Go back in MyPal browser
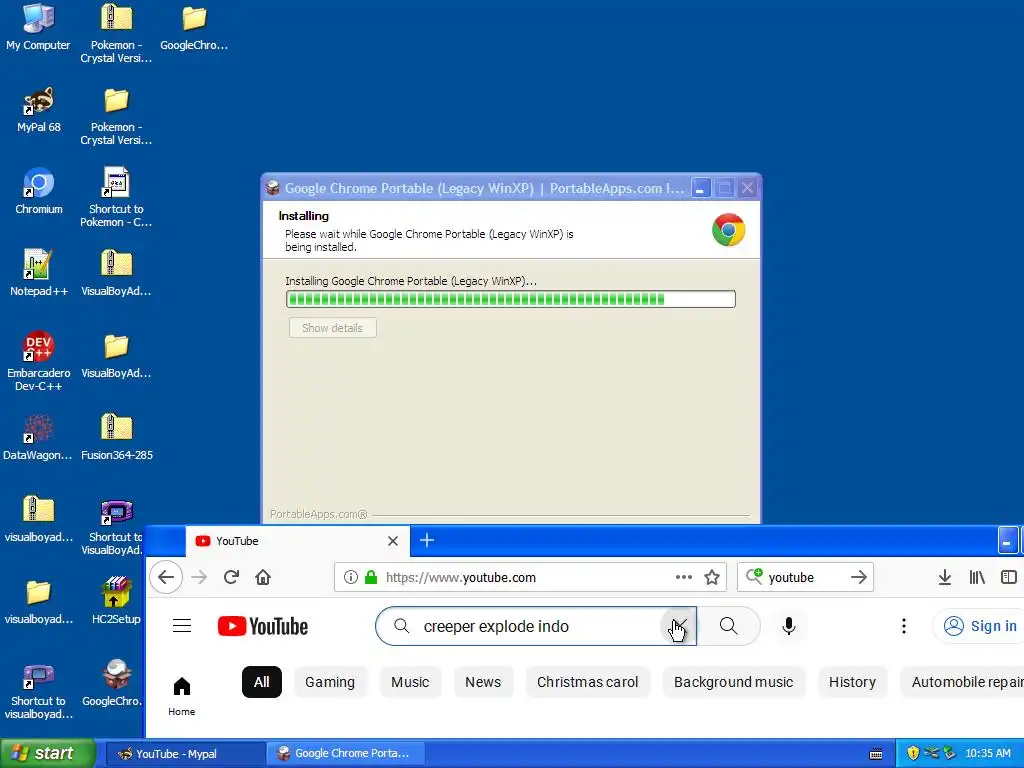Viewport: 1024px width, 768px height. point(166,577)
